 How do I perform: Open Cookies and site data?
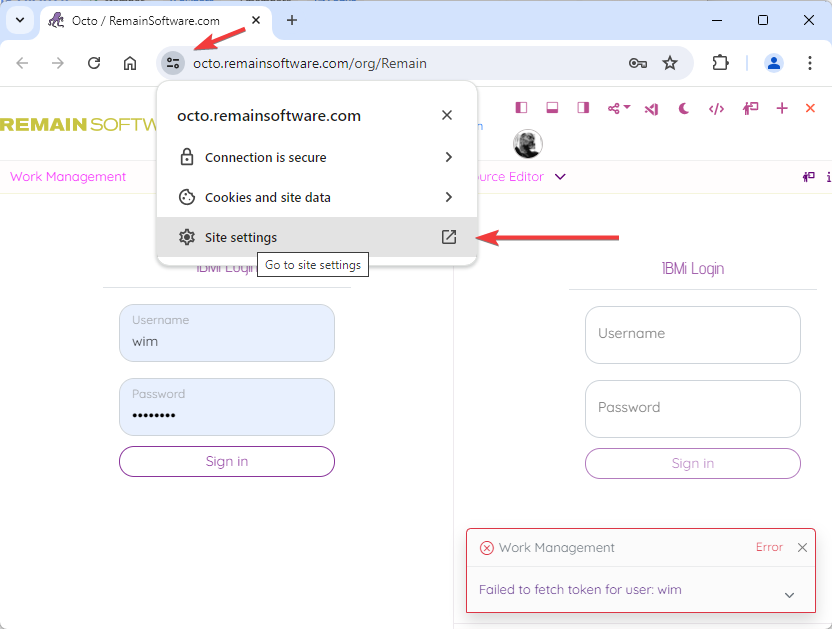(317, 197)
